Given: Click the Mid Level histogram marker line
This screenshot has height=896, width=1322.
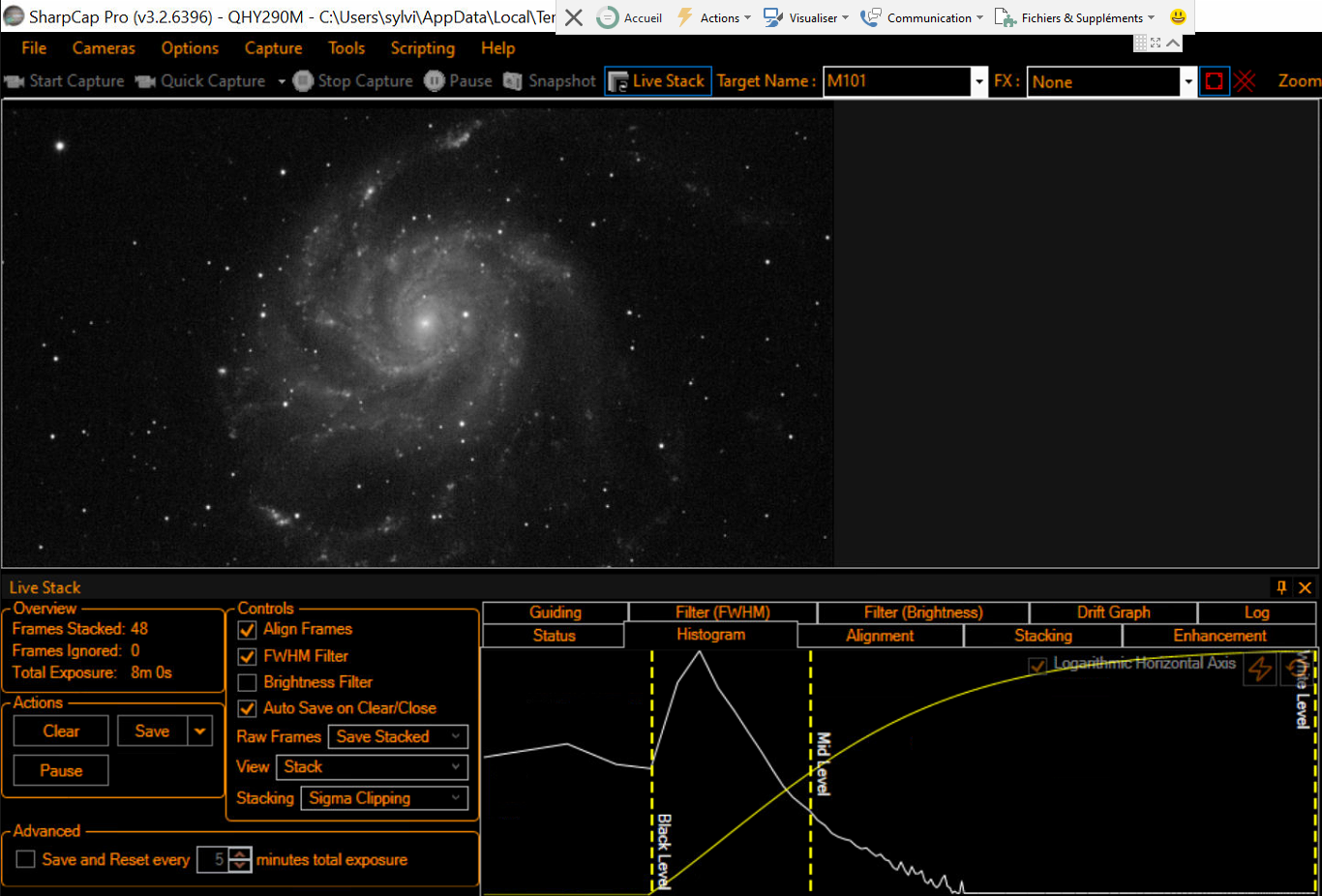Looking at the screenshot, I should tap(811, 771).
